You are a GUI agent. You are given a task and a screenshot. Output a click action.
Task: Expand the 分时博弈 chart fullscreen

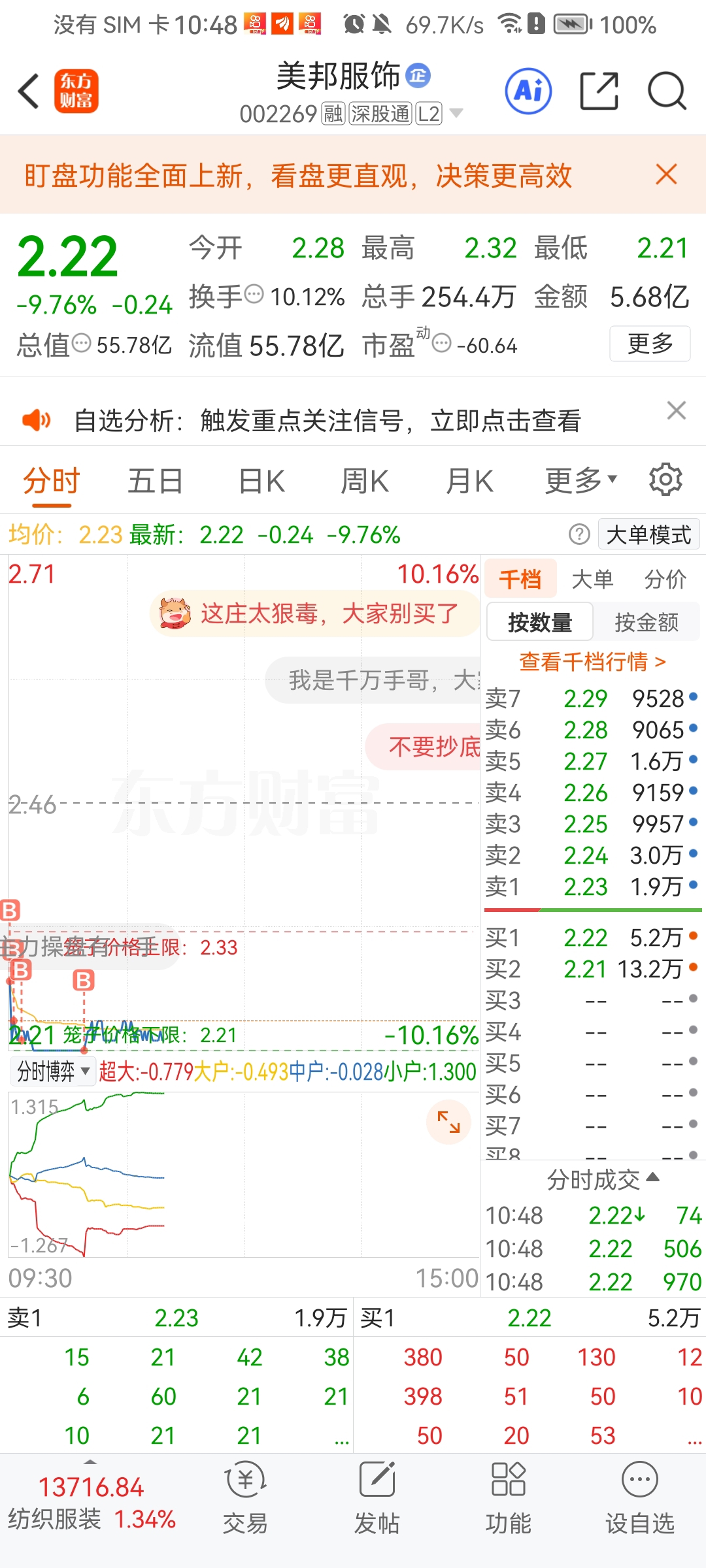(448, 1122)
